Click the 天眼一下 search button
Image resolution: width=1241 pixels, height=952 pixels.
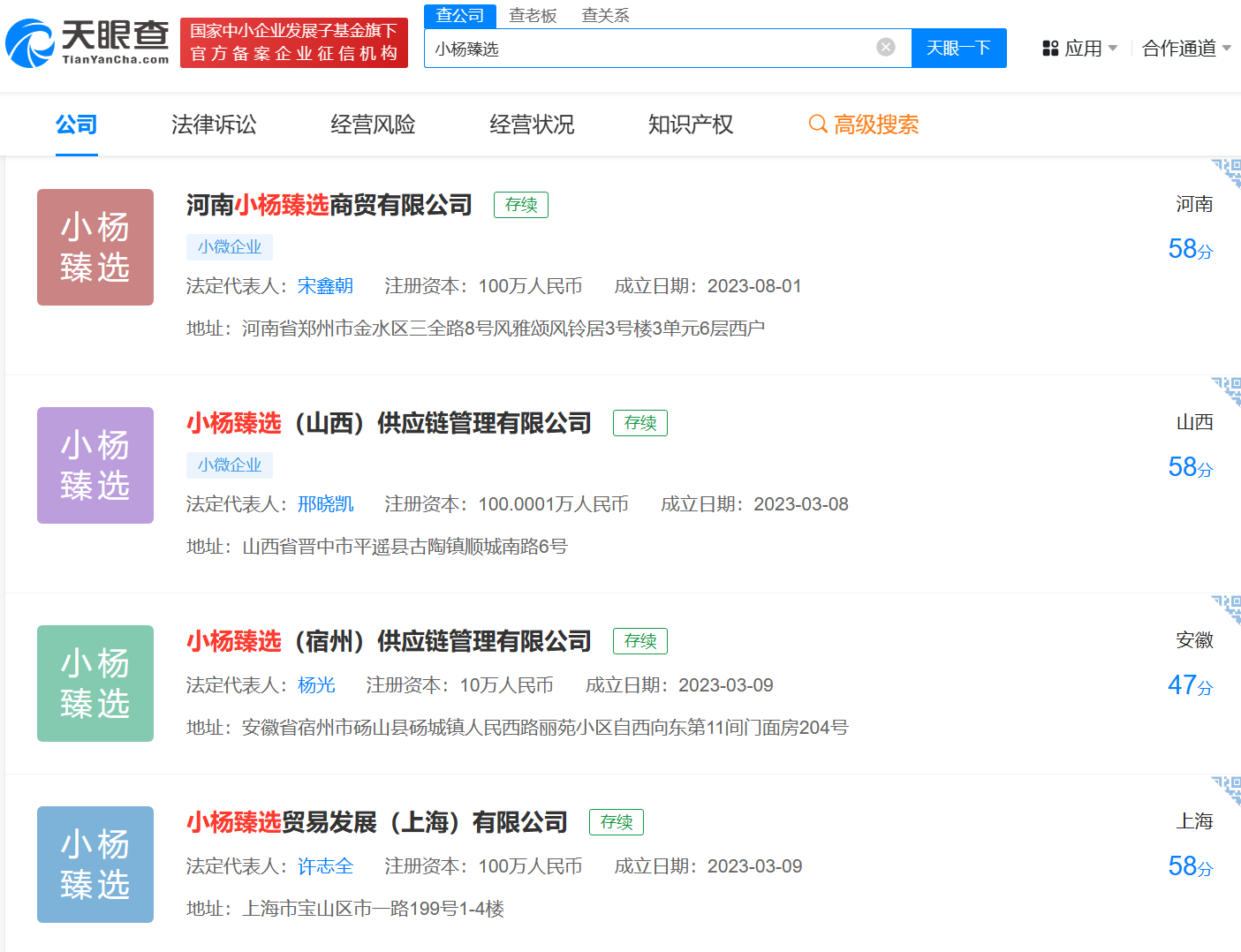coord(959,48)
